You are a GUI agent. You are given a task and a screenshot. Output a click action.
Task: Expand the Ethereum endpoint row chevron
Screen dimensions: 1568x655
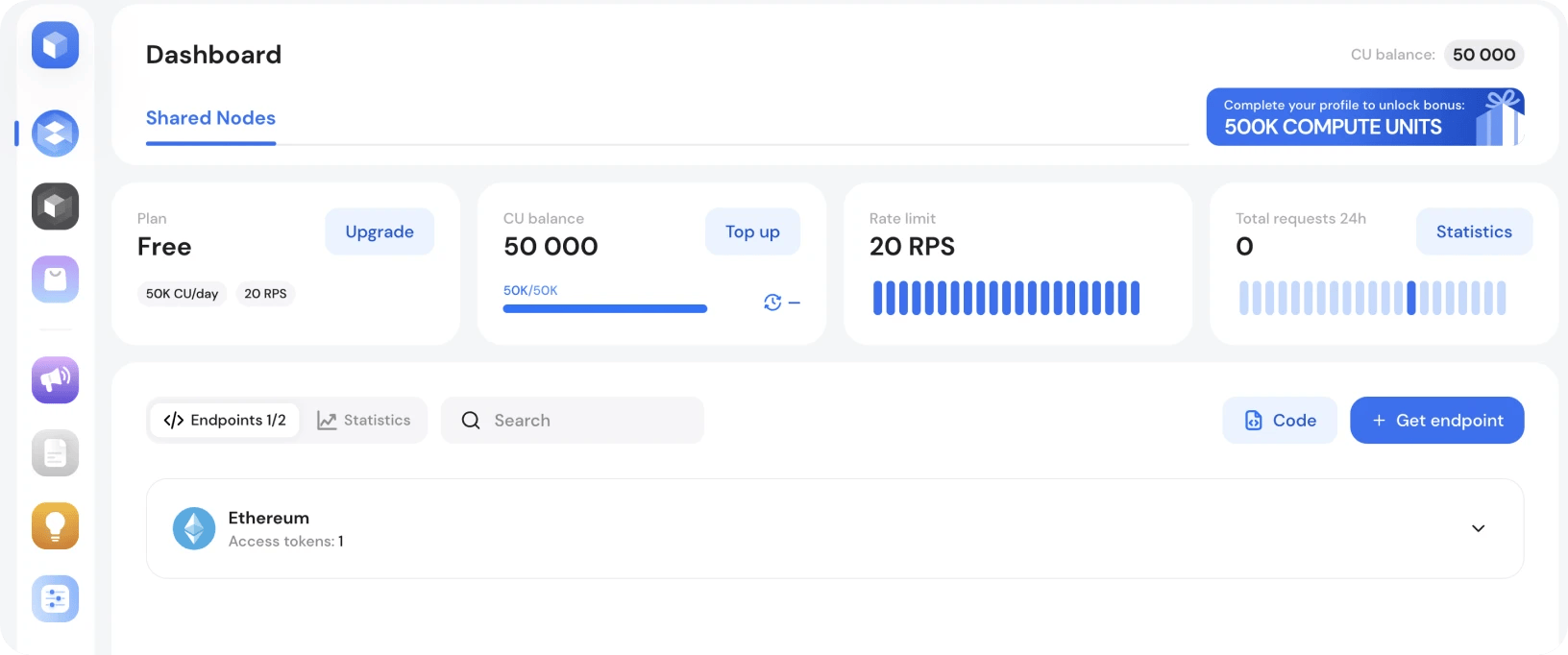coord(1478,528)
